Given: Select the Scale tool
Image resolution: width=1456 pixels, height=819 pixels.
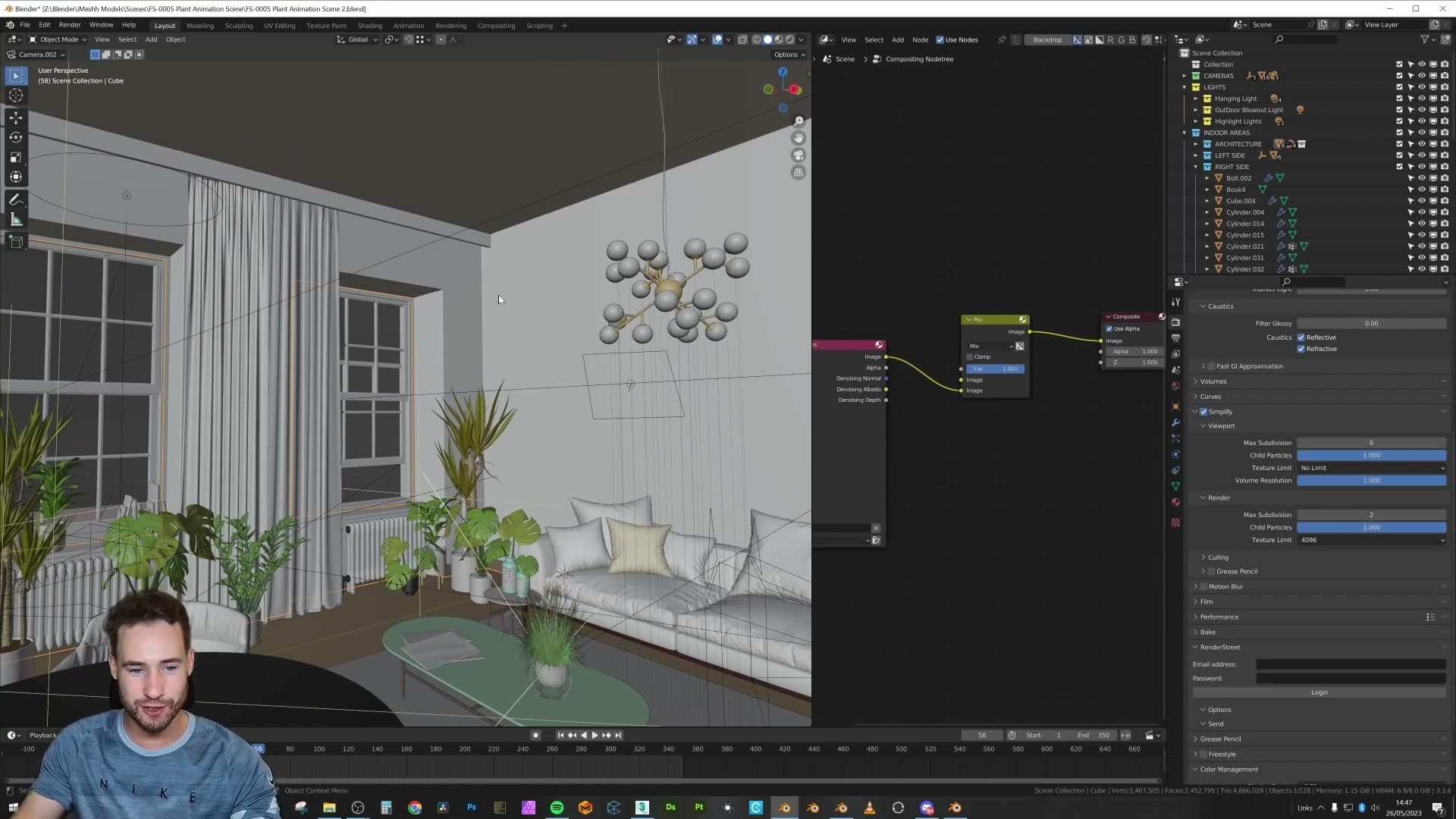Looking at the screenshot, I should [16, 157].
